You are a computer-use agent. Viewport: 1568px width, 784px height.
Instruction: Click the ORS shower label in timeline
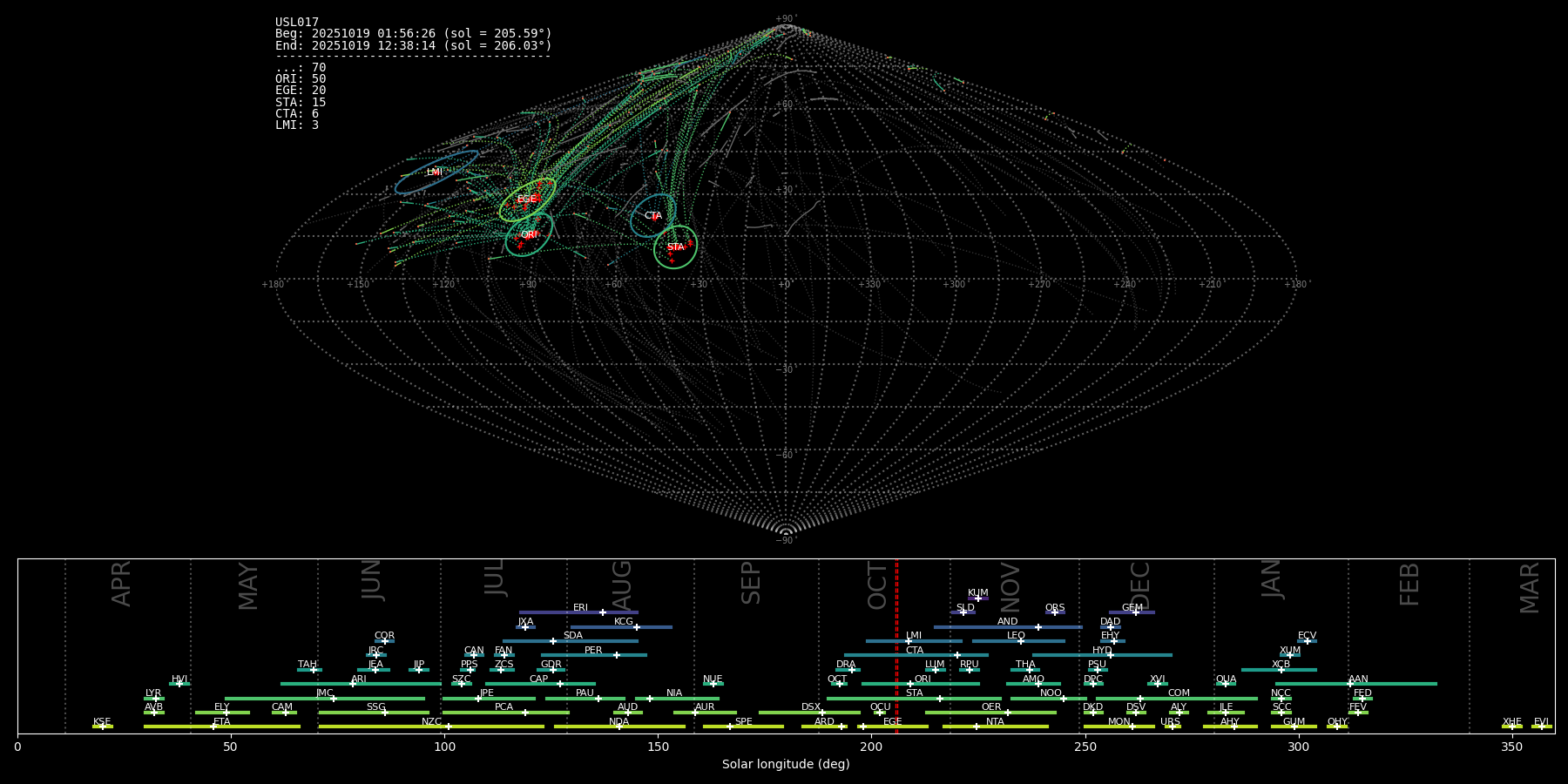click(1055, 608)
